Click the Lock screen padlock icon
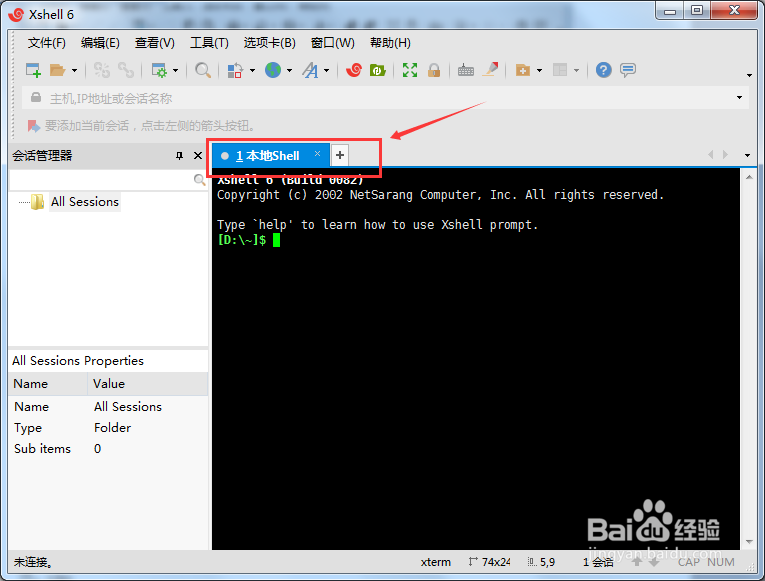 434,70
